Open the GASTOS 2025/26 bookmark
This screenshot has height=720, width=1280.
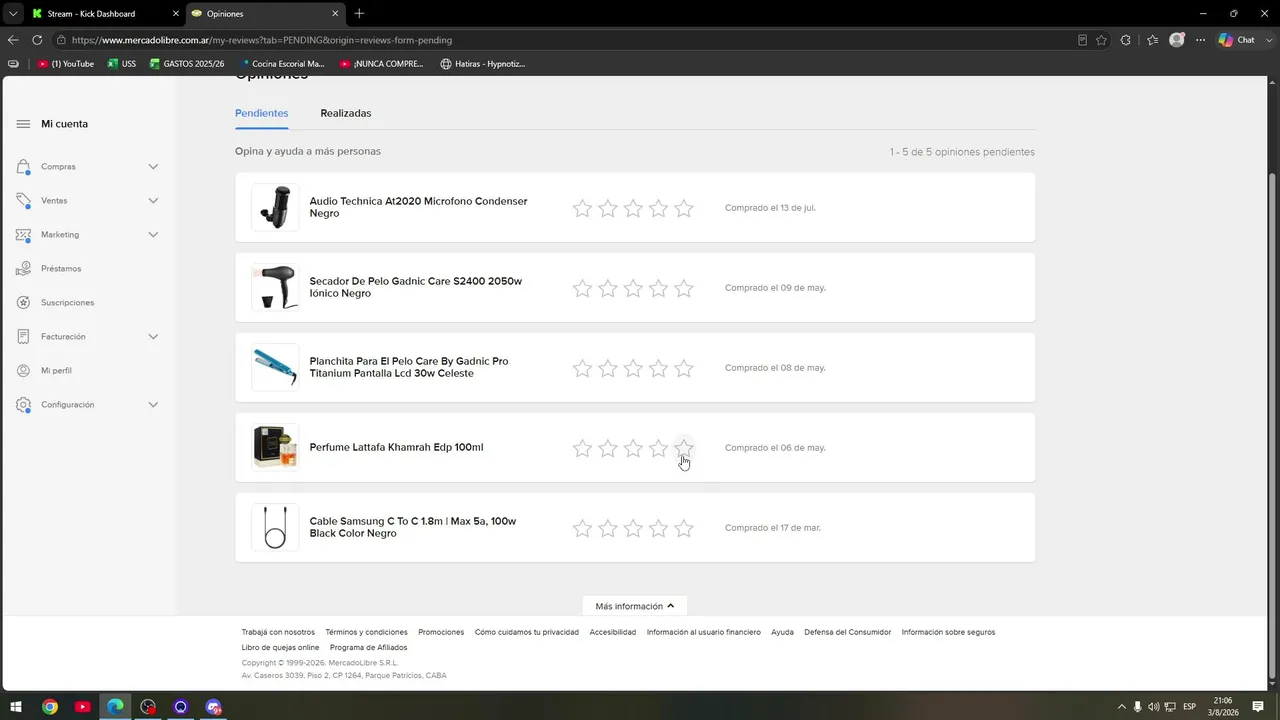tap(187, 64)
